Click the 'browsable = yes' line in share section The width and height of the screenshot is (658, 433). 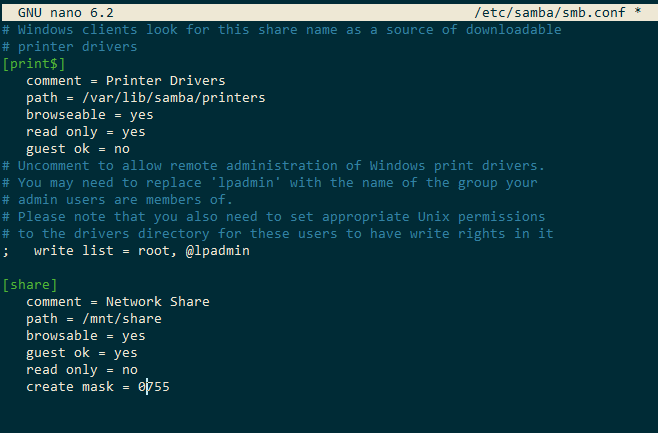tap(86, 336)
